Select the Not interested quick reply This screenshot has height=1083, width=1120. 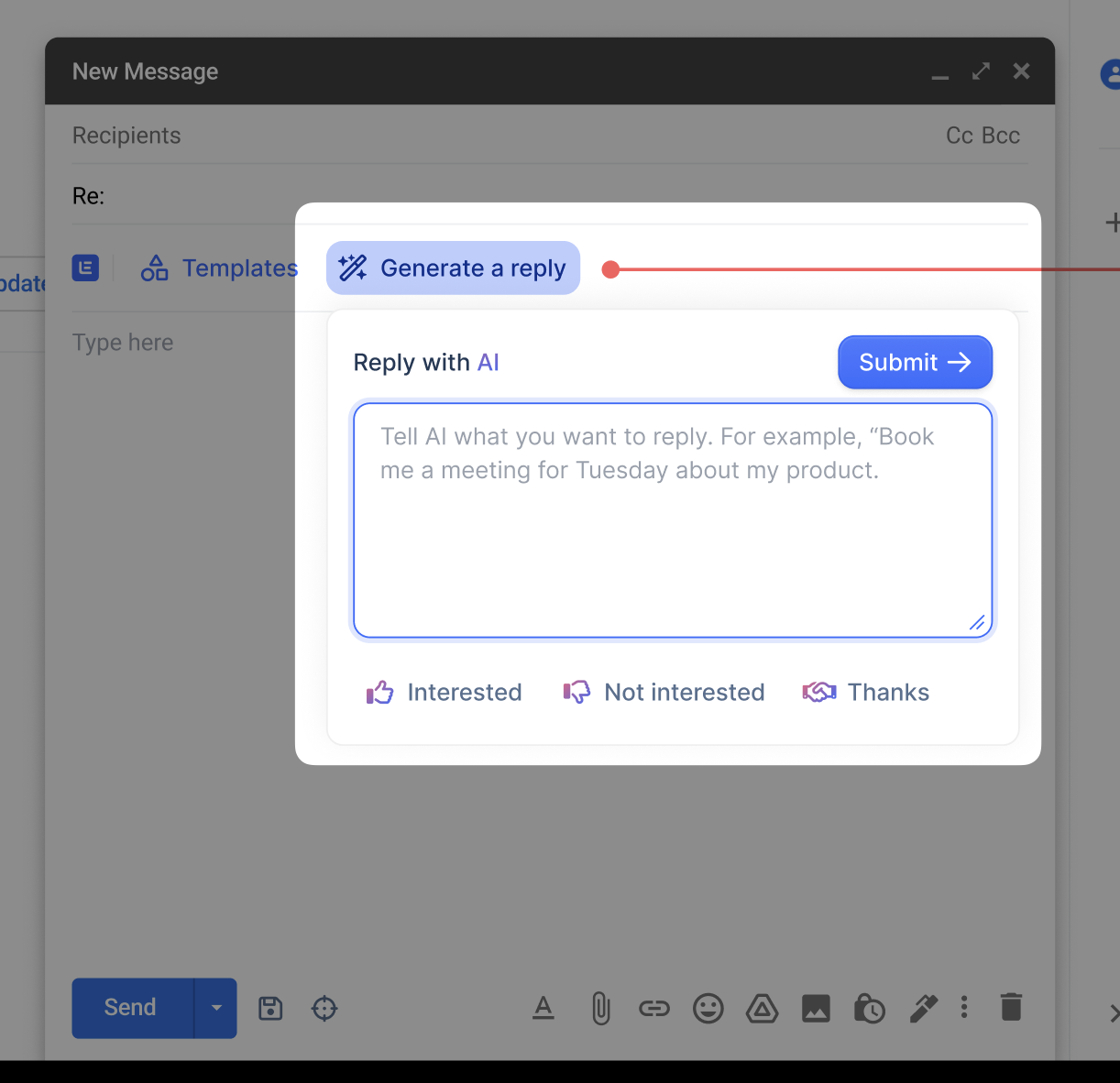(x=663, y=692)
